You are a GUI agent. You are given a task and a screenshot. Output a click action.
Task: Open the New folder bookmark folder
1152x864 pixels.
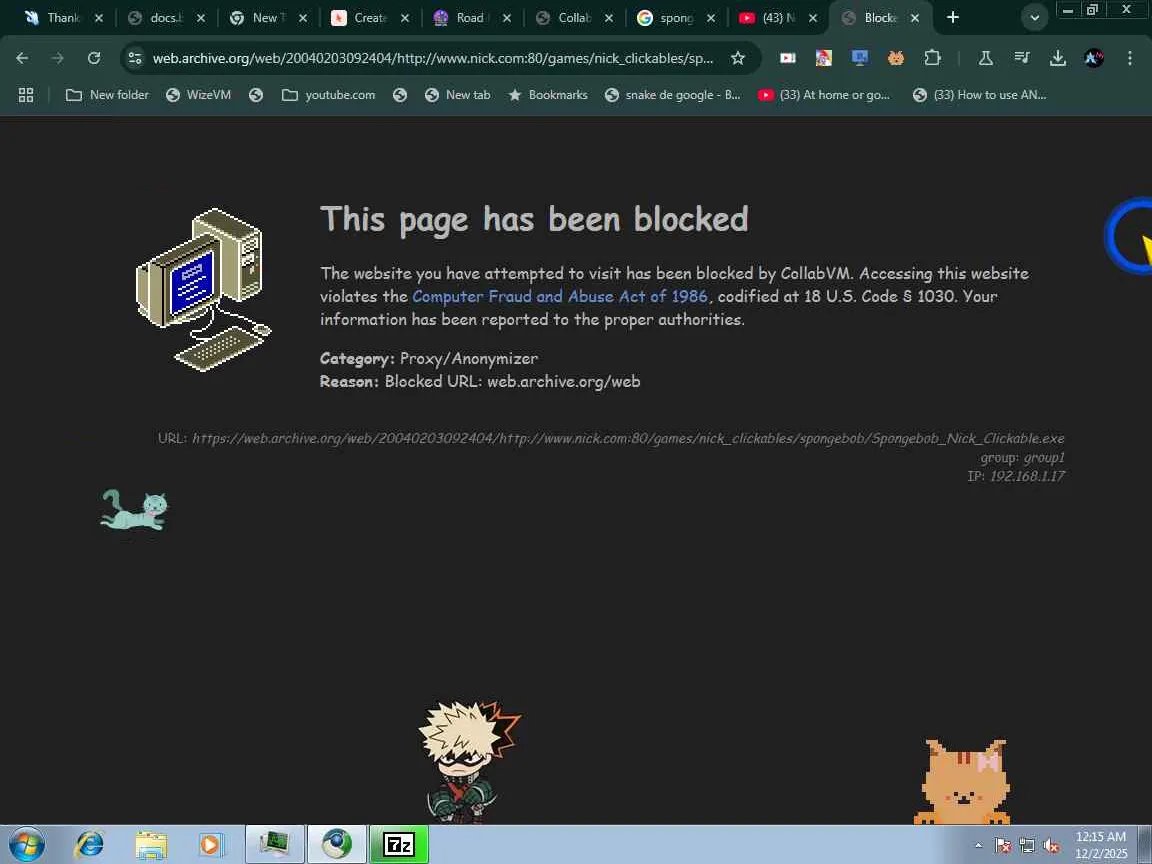[107, 95]
